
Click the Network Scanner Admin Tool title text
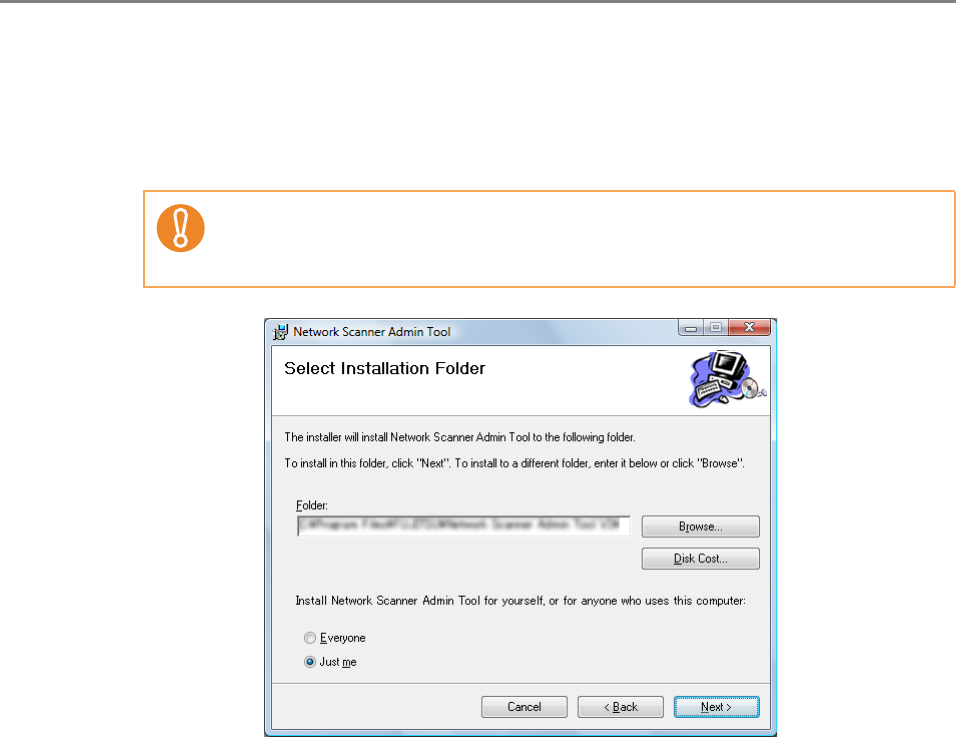tap(372, 332)
